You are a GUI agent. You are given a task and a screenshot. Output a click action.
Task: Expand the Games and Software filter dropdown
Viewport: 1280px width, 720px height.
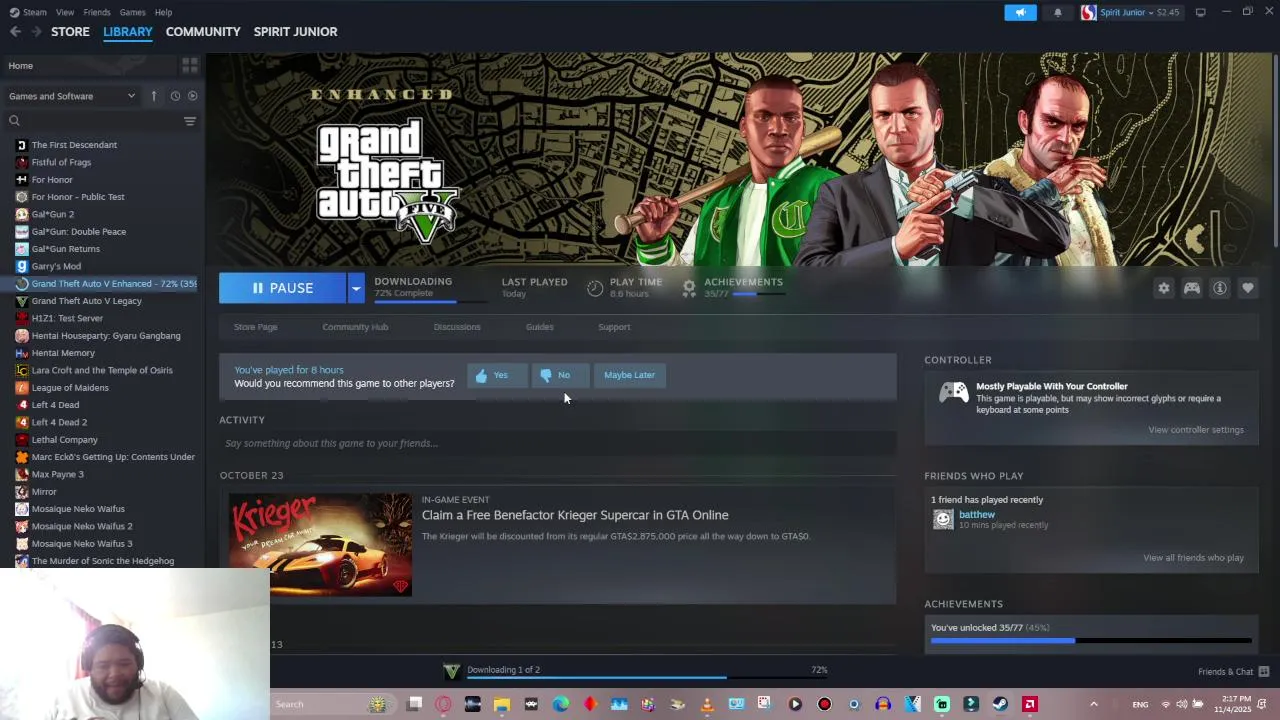click(x=71, y=96)
